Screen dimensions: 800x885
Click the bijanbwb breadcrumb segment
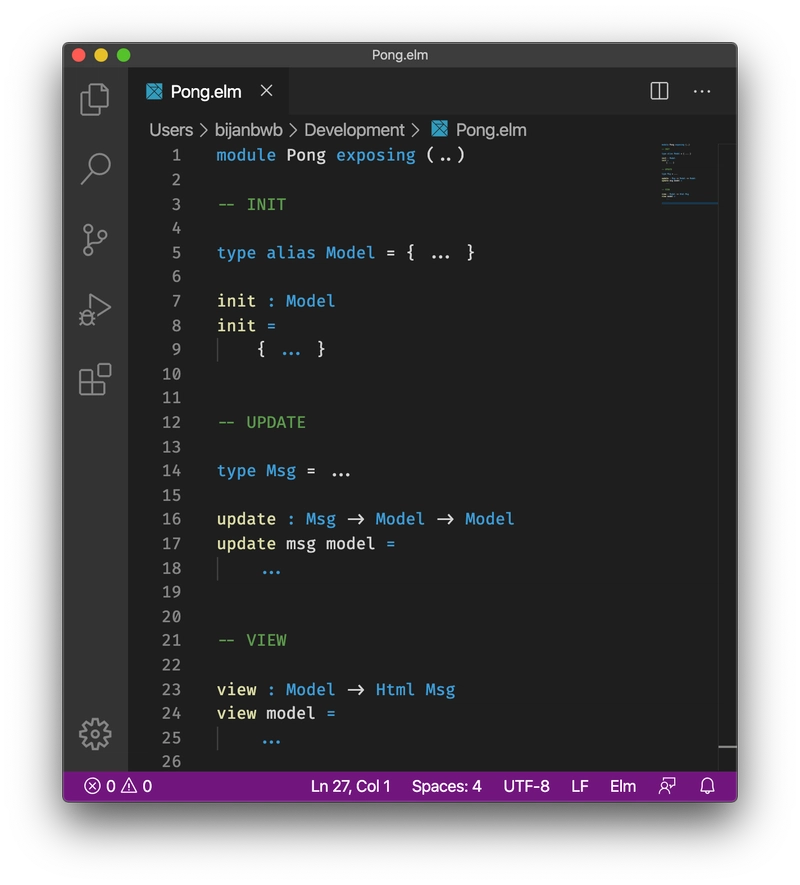[249, 130]
